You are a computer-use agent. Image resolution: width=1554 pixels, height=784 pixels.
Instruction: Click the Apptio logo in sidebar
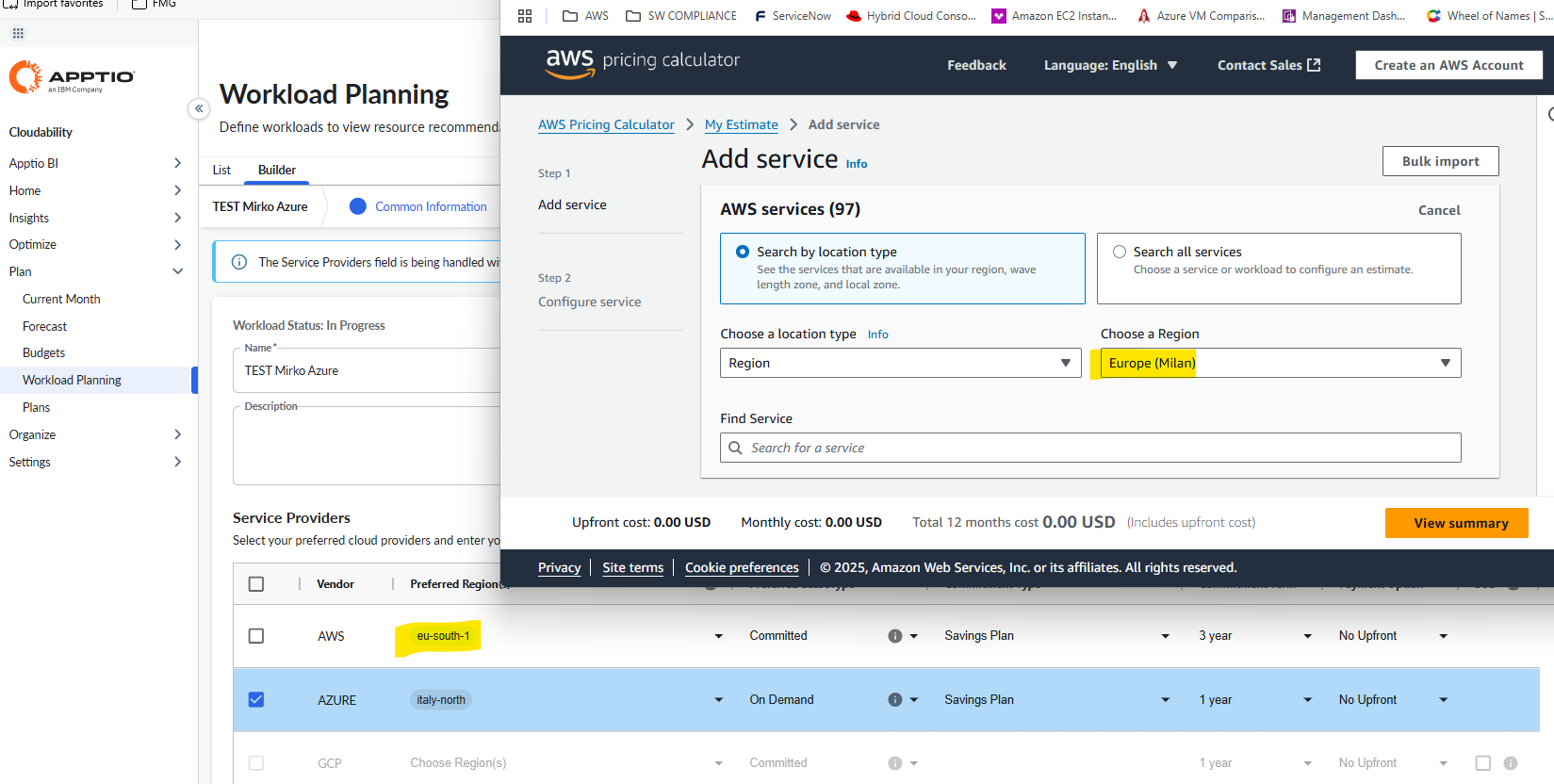pyautogui.click(x=72, y=77)
